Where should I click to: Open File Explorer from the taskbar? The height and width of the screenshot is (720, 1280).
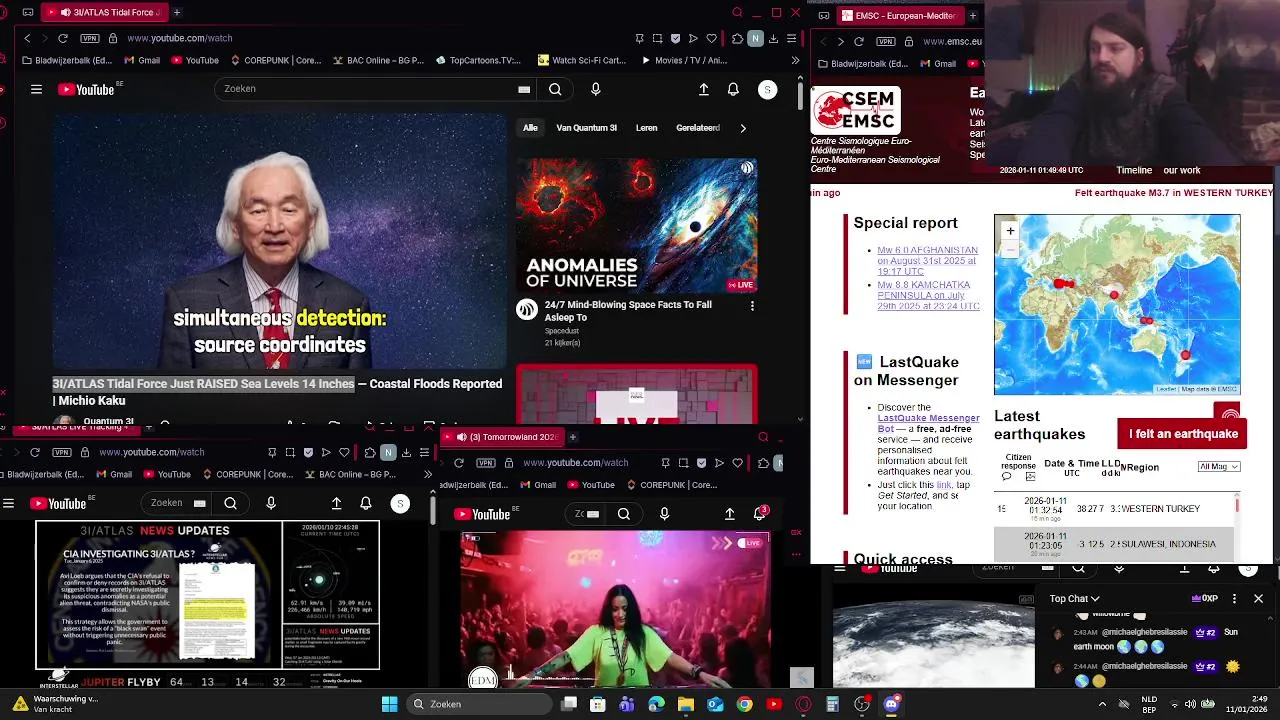(686, 704)
